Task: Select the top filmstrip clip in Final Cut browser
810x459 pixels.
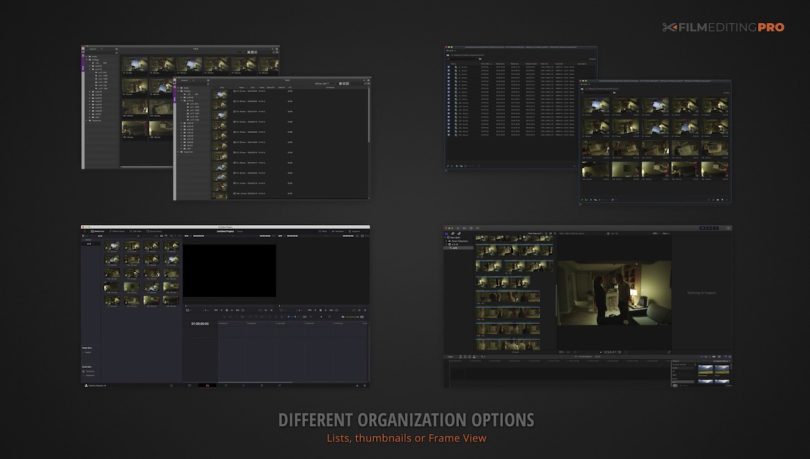Action: (x=514, y=238)
